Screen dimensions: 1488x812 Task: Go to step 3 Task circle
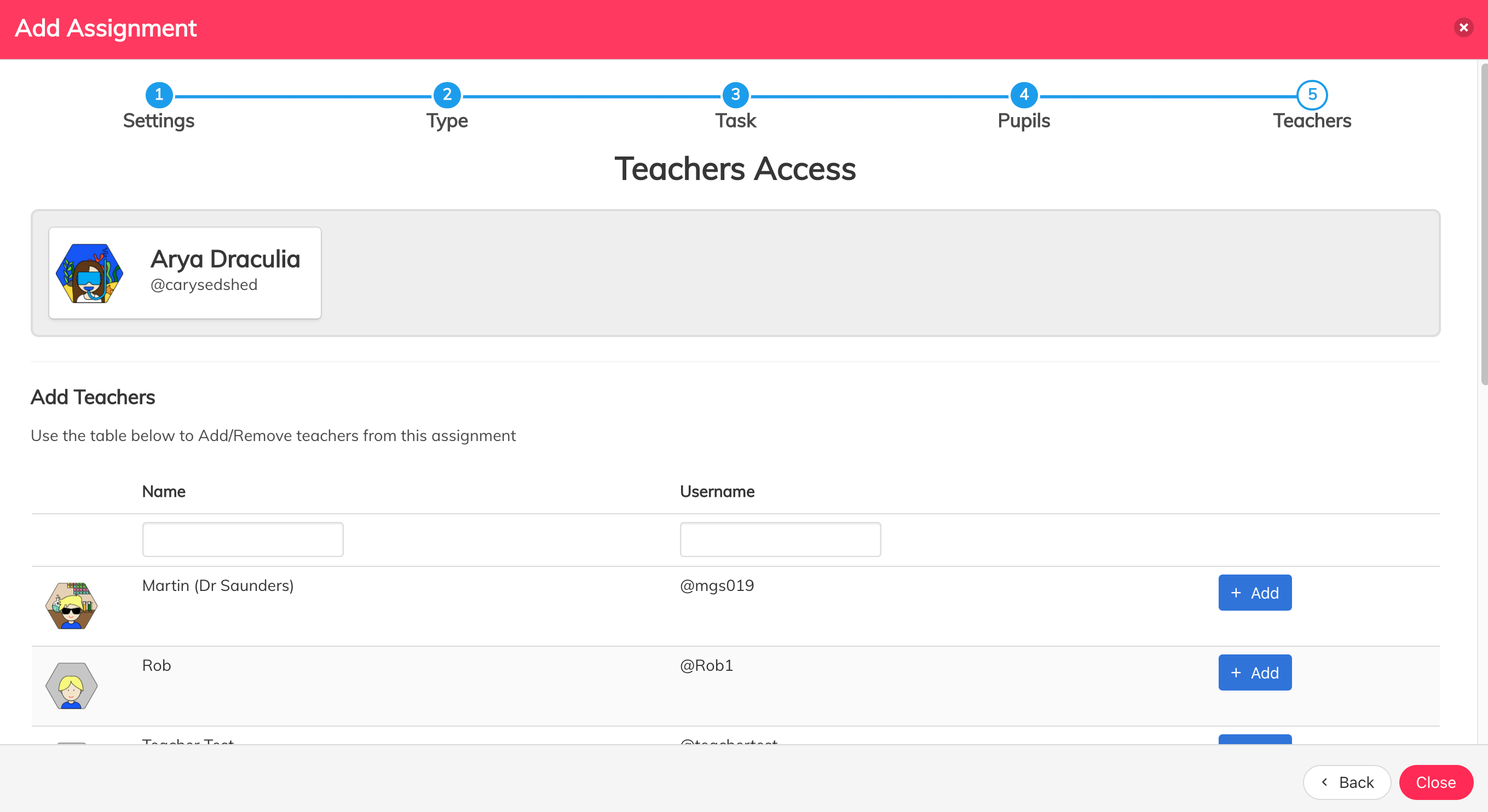coord(735,95)
